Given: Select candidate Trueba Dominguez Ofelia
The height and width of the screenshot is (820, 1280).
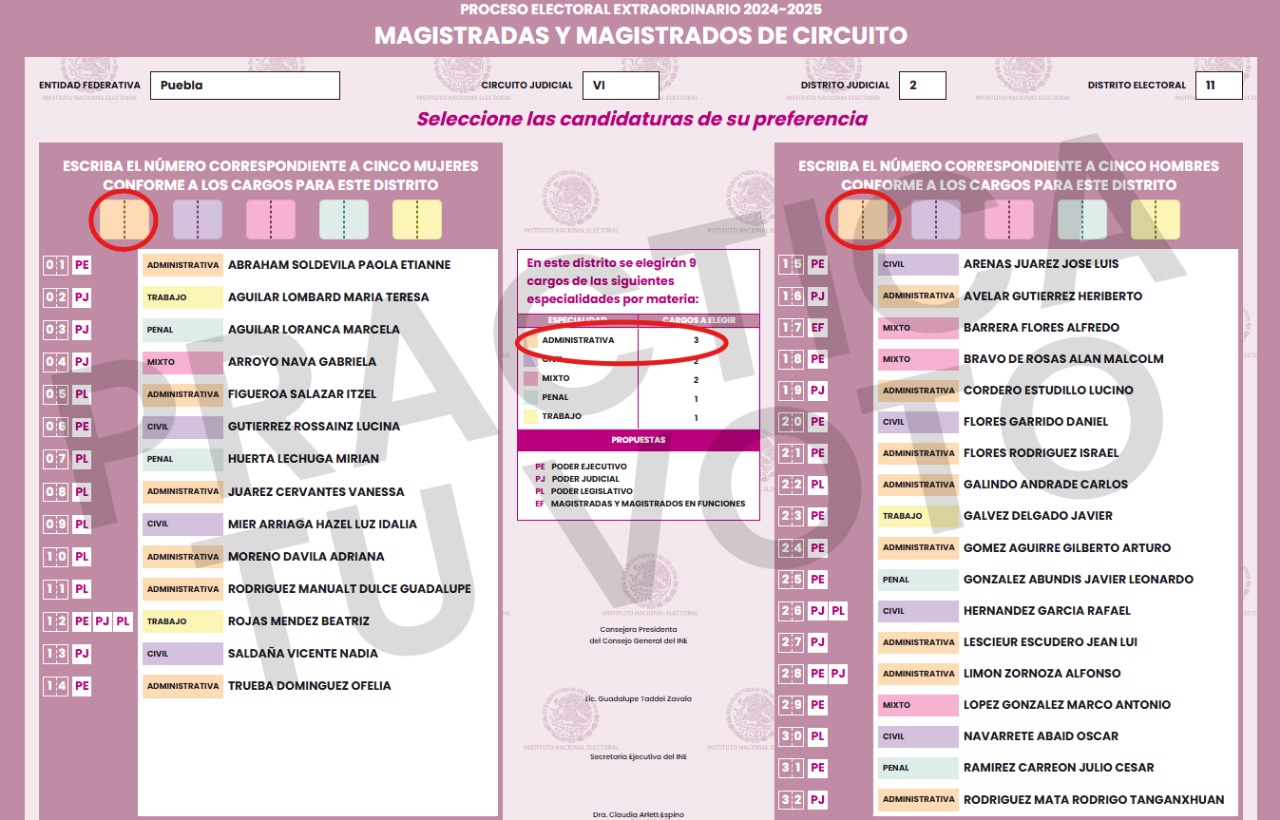Looking at the screenshot, I should tap(309, 686).
